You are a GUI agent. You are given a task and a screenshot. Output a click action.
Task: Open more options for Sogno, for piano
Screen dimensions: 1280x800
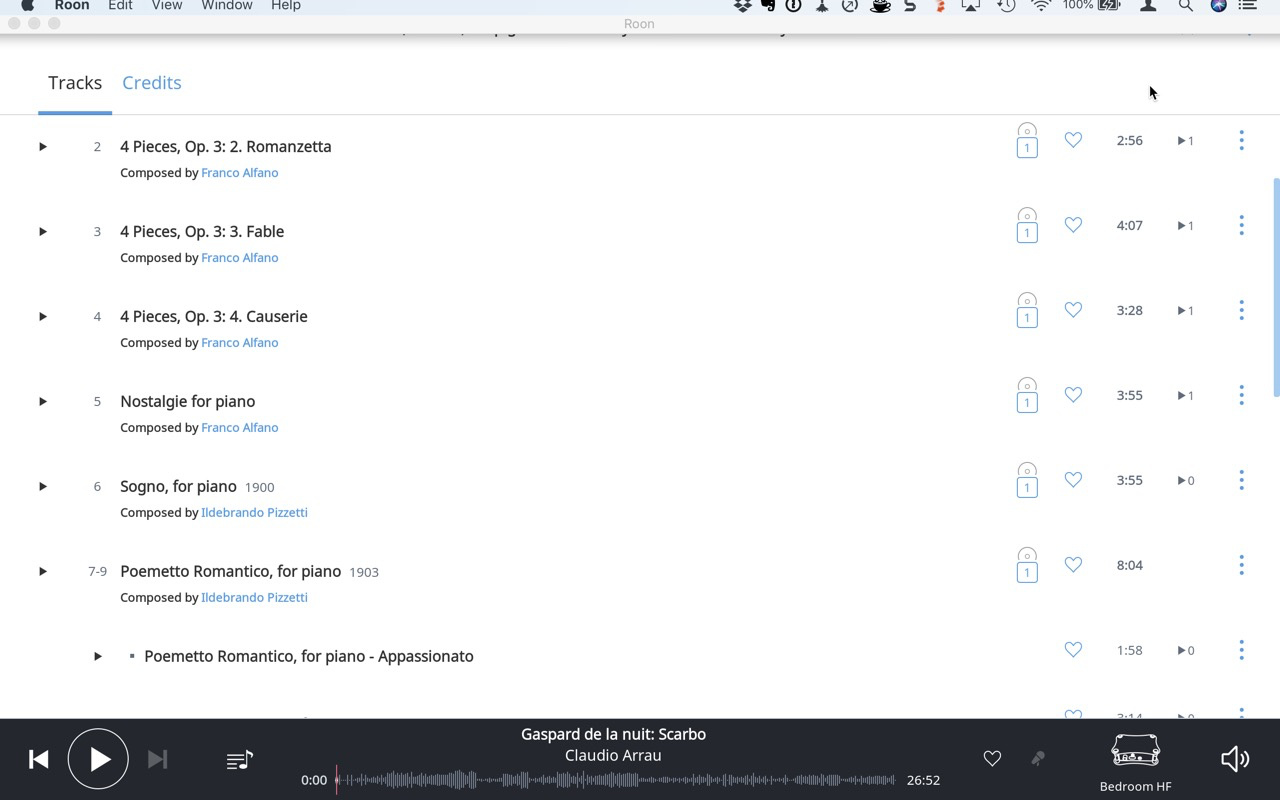1241,480
